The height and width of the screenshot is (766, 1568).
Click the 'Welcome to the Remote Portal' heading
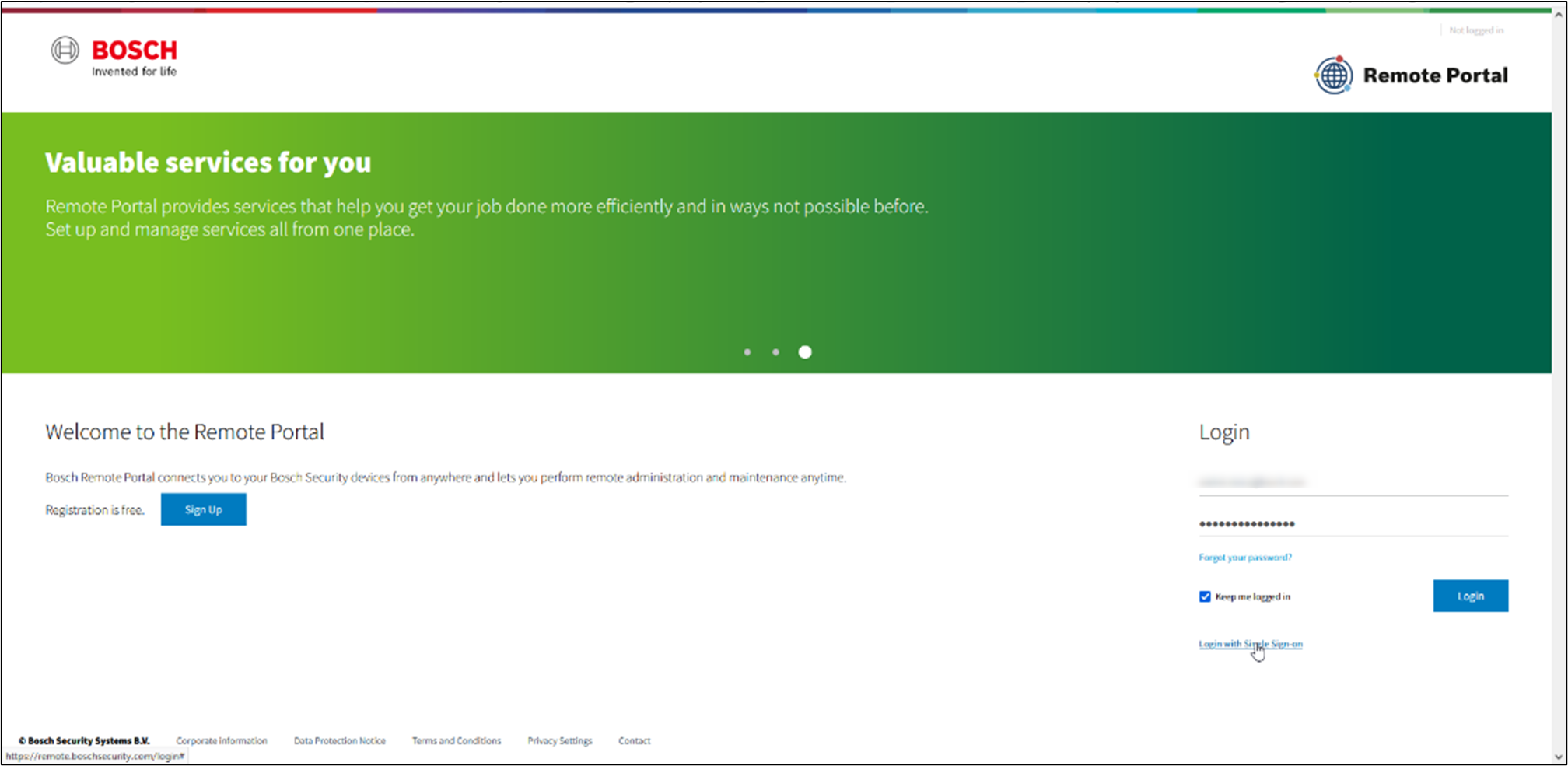[184, 432]
